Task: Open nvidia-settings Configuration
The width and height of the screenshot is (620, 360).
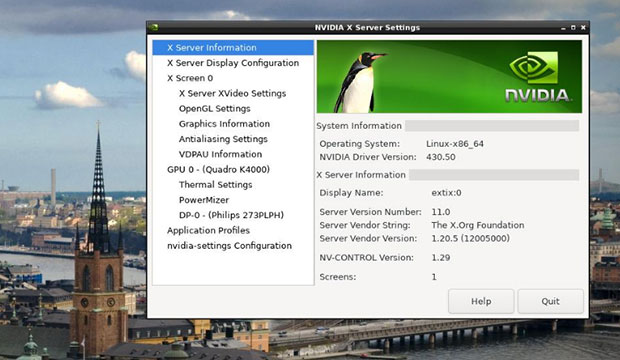Action: coord(229,246)
